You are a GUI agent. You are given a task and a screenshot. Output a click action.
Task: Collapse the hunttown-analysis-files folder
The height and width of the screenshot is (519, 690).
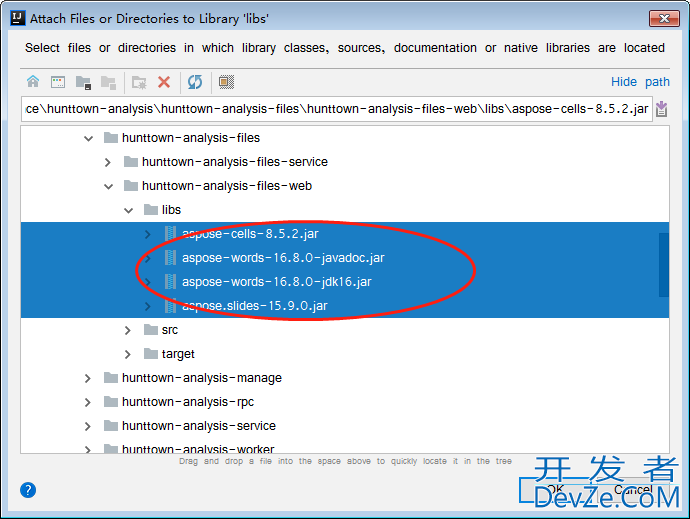88,138
